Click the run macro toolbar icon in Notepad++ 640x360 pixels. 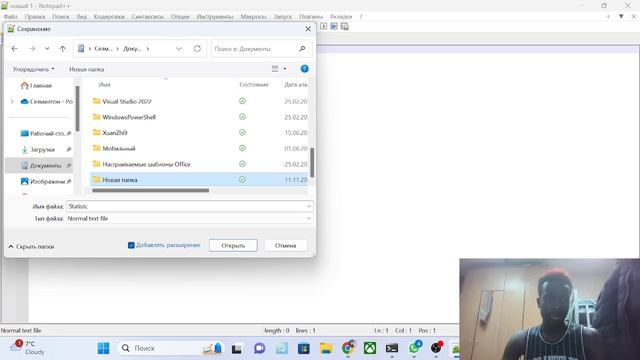323,27
